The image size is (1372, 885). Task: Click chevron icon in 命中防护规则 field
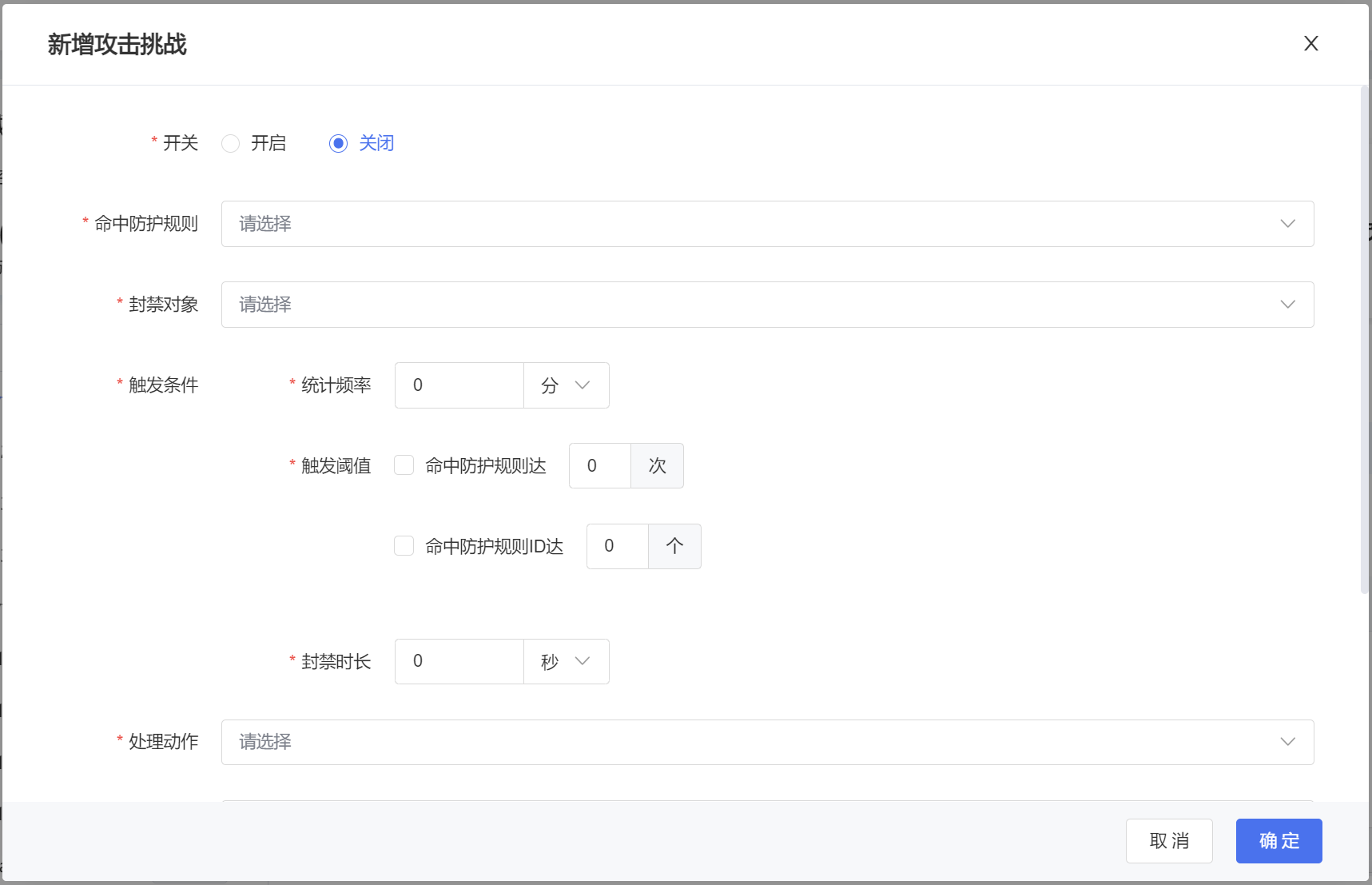click(1287, 224)
